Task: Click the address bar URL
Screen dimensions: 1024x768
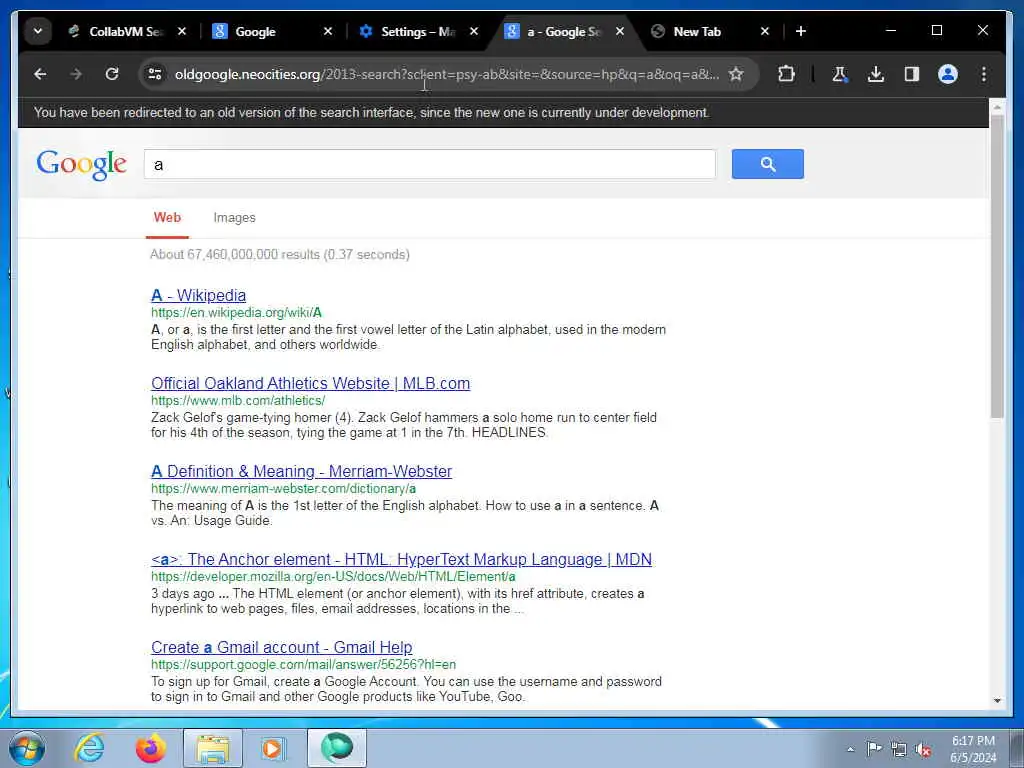Action: click(x=447, y=74)
